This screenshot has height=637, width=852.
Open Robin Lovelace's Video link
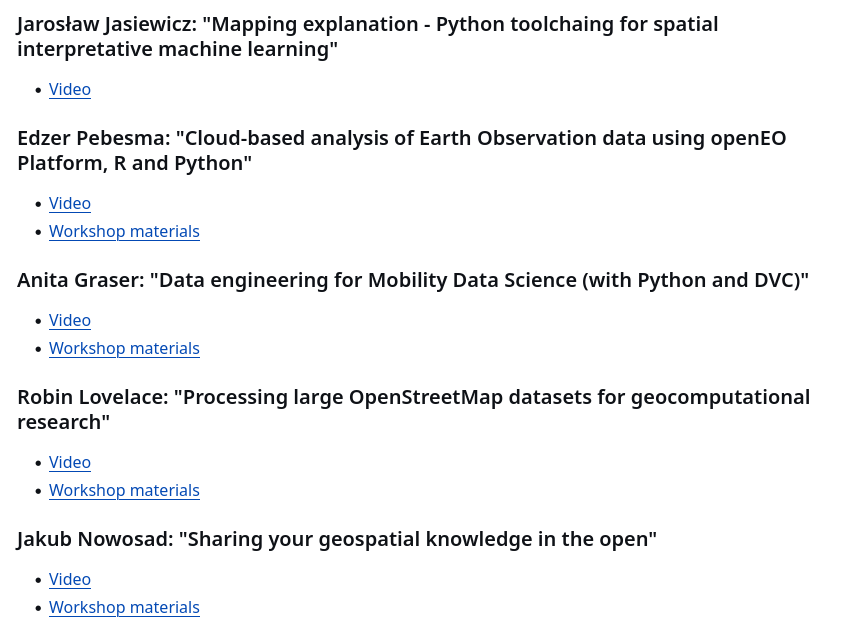point(70,463)
